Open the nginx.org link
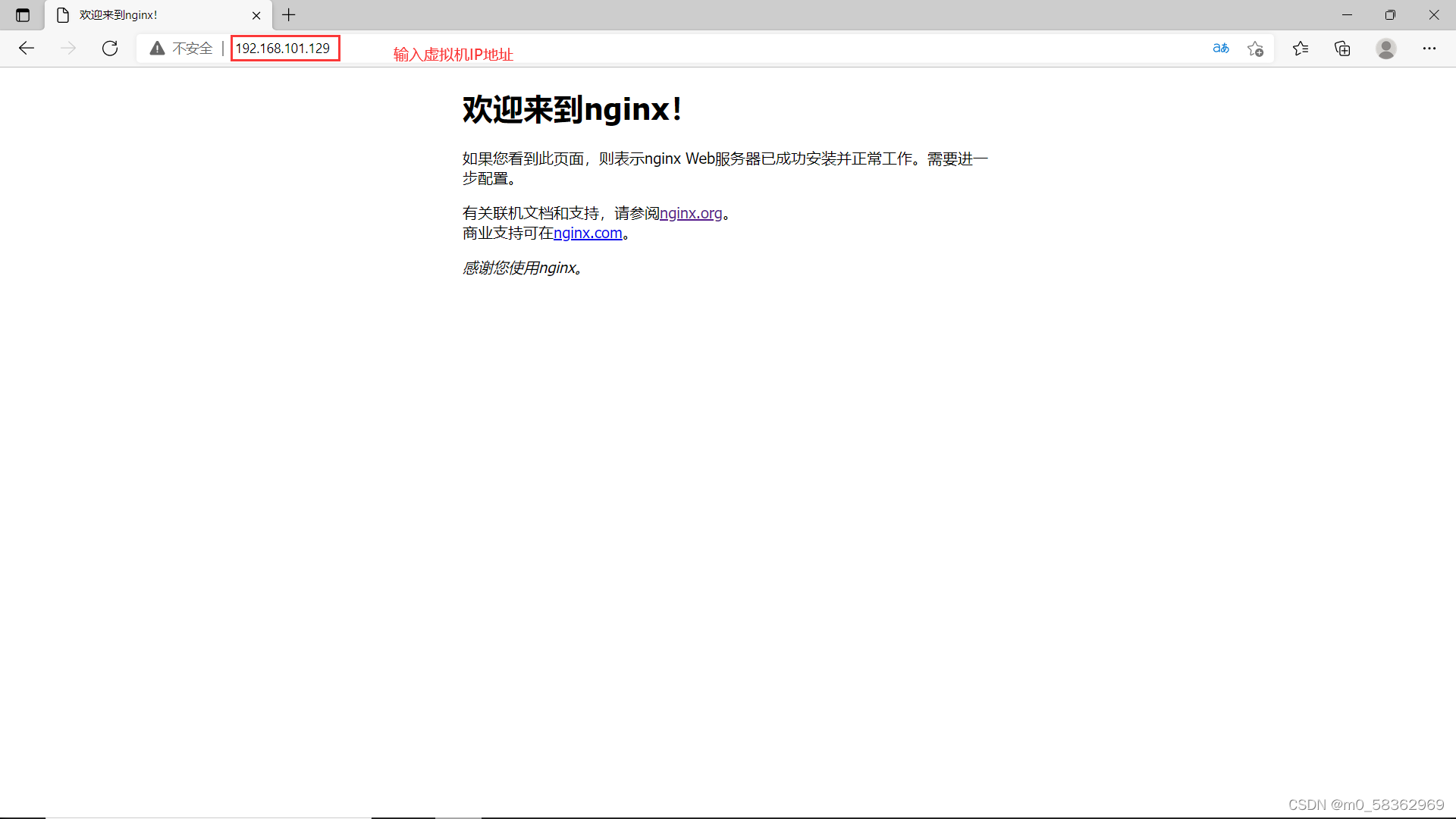The width and height of the screenshot is (1456, 819). pos(691,213)
